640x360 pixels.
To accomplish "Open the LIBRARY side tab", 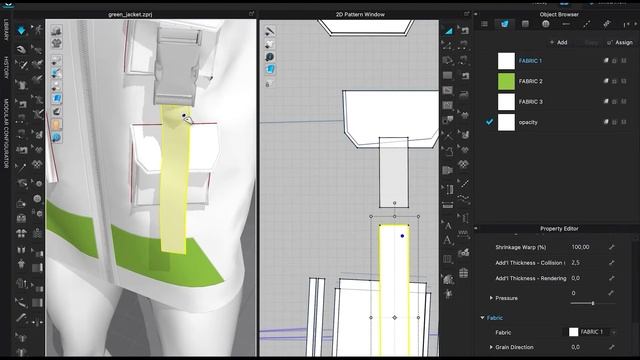I will [x=6, y=30].
